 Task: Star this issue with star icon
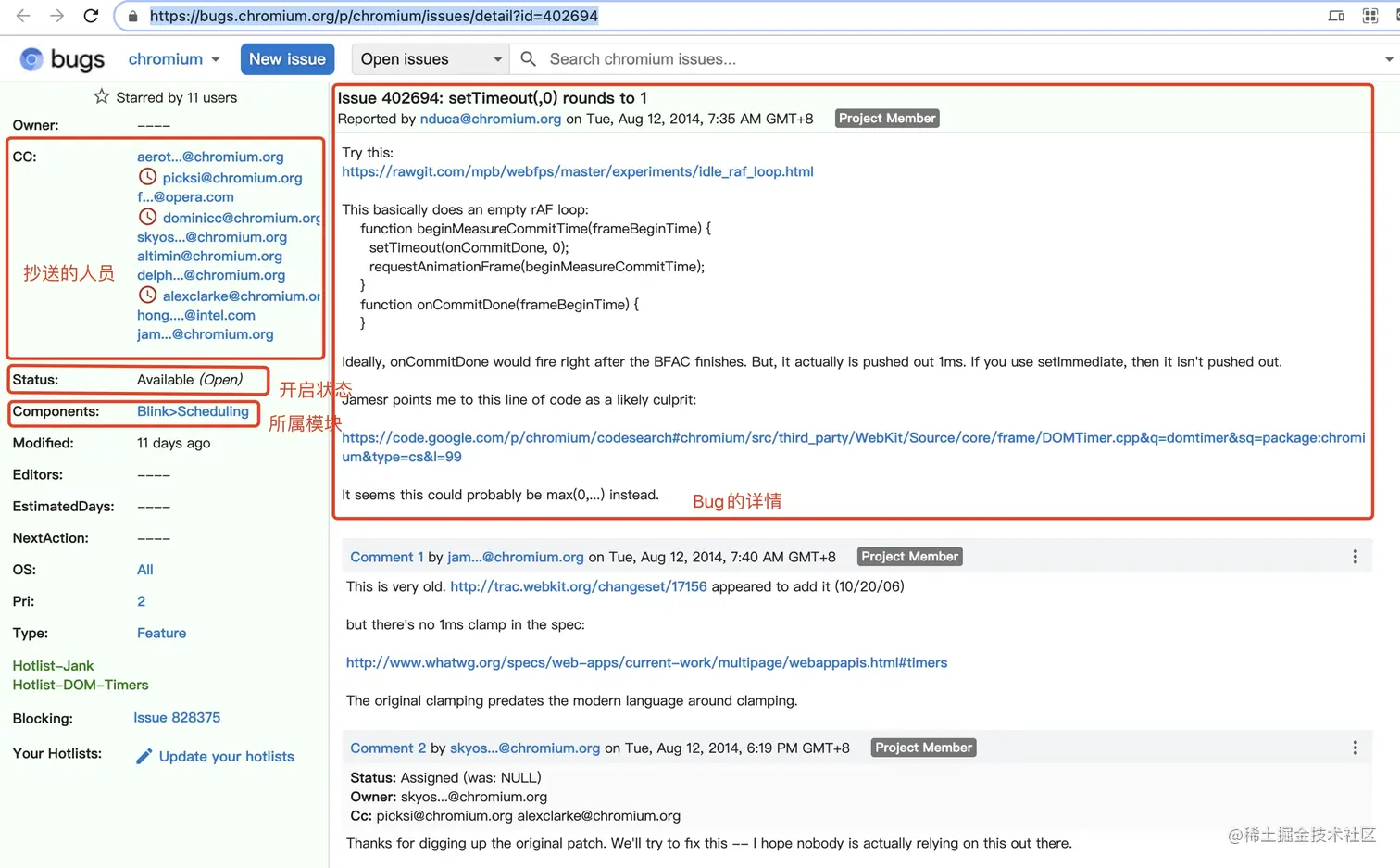pos(102,96)
